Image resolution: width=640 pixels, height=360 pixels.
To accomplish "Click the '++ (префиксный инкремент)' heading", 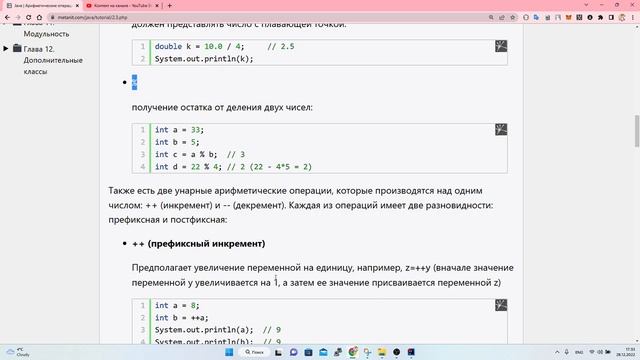I will (x=198, y=243).
